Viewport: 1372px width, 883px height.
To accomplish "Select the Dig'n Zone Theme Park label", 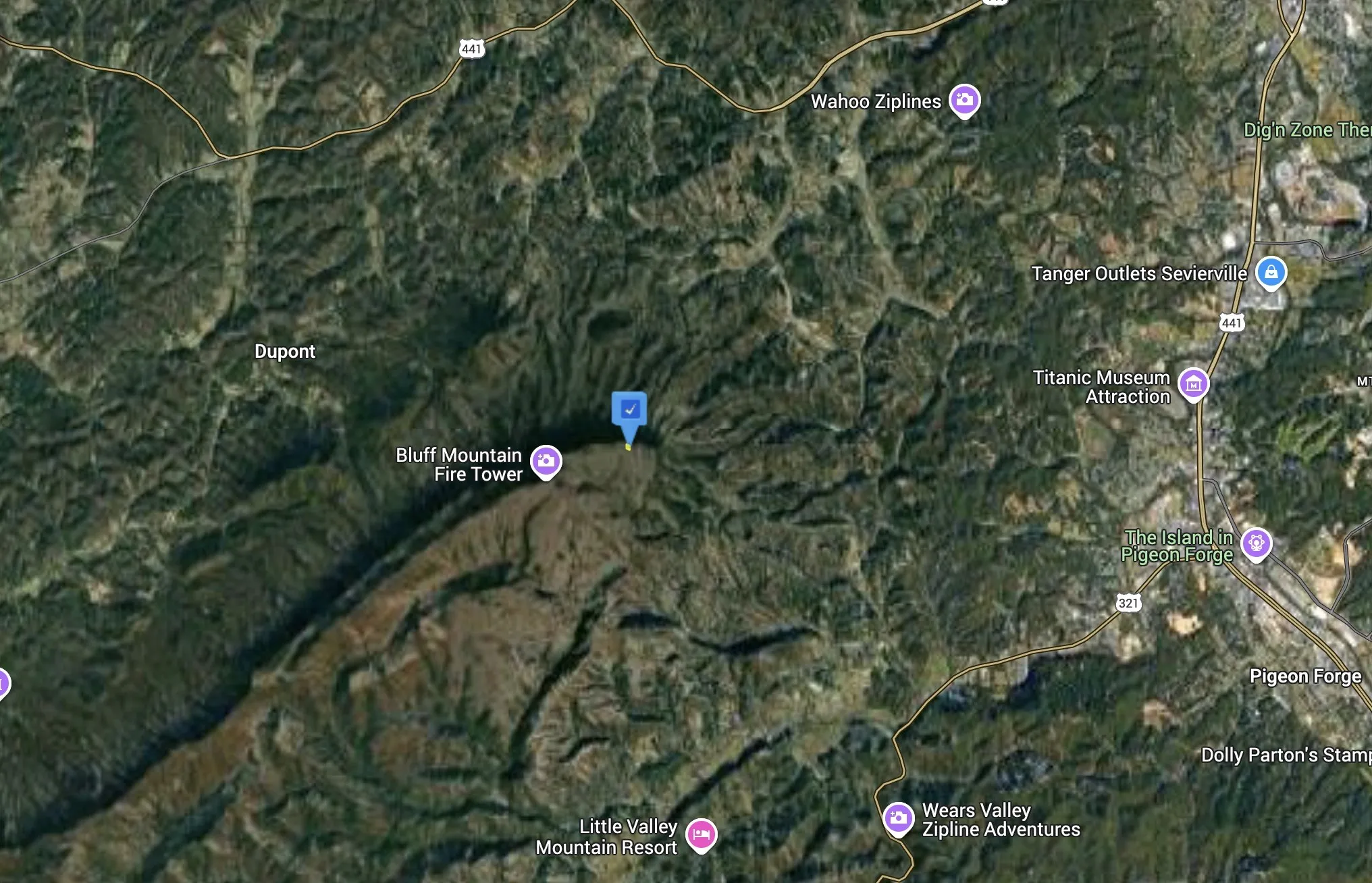I will [x=1308, y=130].
